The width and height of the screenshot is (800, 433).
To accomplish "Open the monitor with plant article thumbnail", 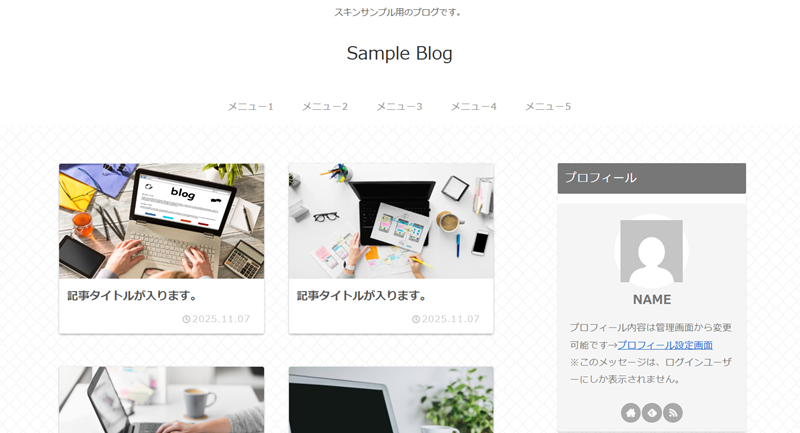I will [391, 400].
